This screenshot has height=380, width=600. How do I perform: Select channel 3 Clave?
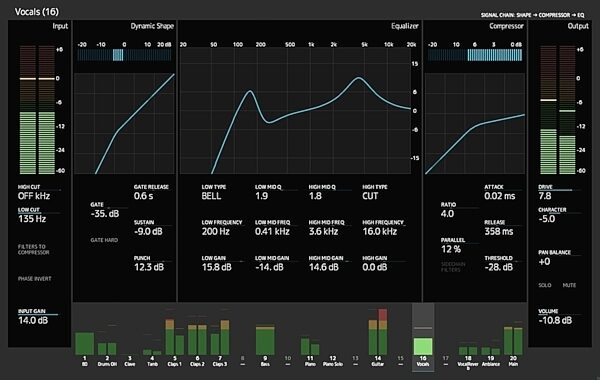130,361
